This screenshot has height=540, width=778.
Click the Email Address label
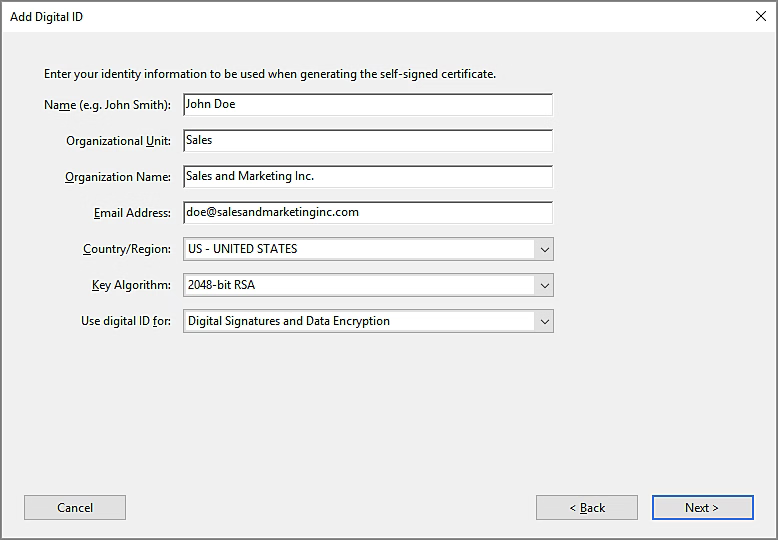132,213
